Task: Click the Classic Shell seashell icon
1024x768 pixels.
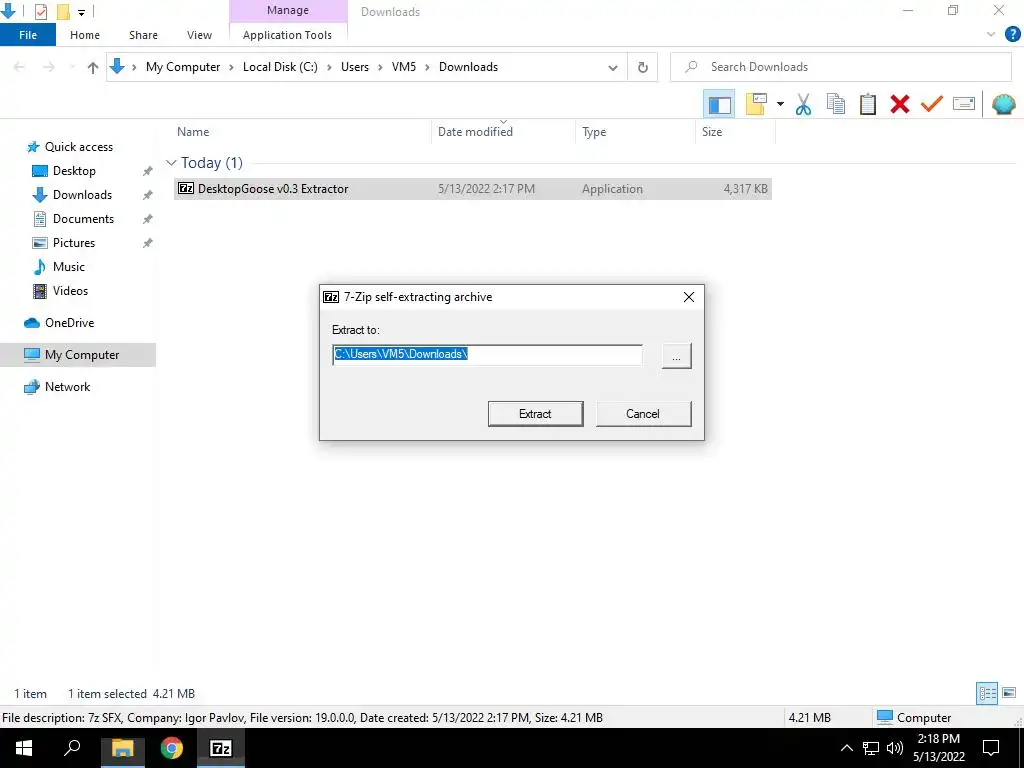Action: click(1003, 104)
